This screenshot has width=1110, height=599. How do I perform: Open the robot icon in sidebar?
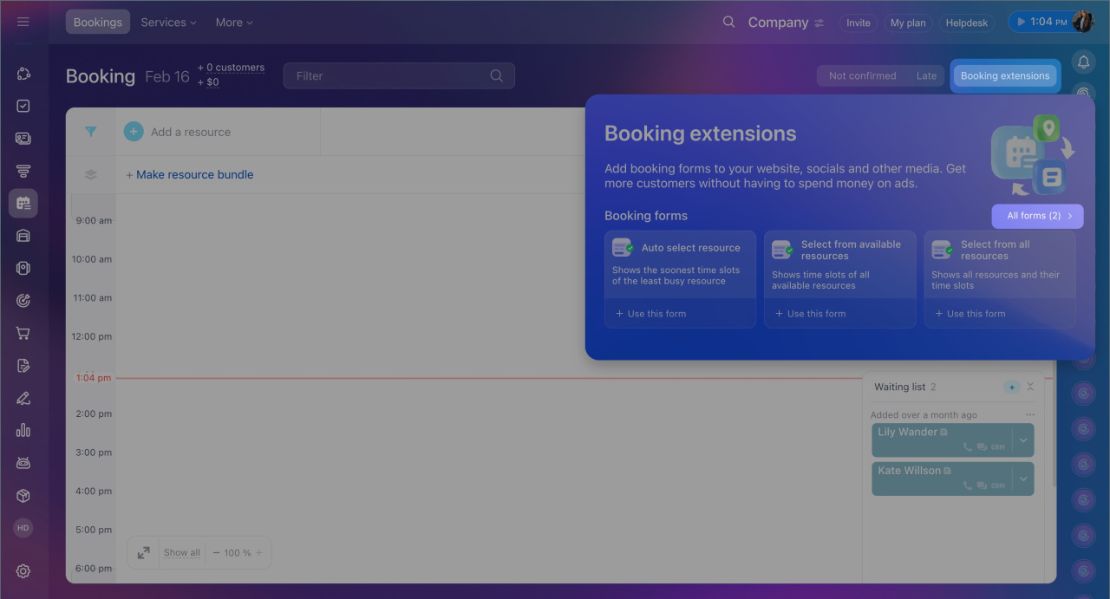[x=23, y=463]
